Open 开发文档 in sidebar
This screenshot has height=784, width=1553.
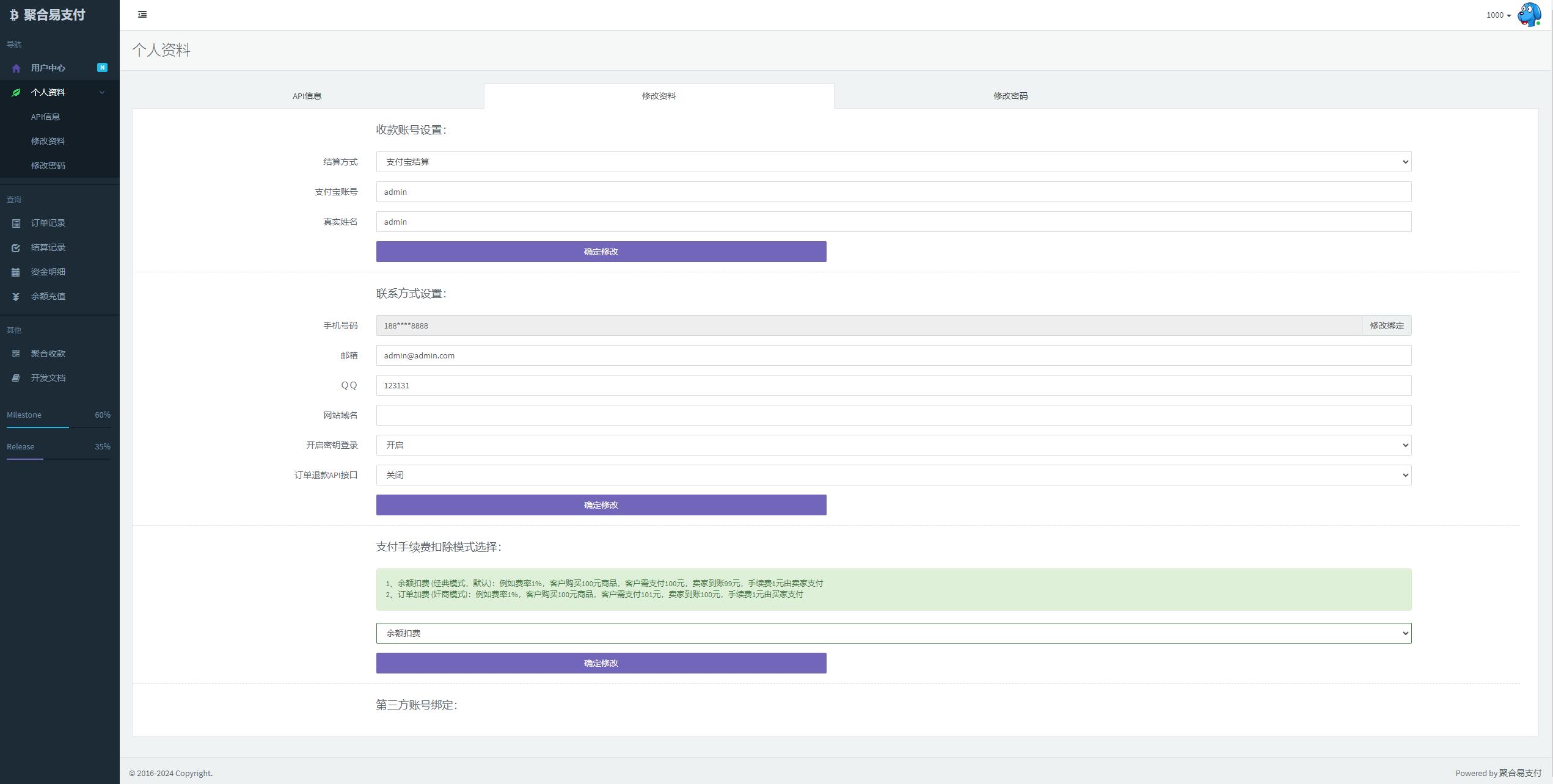tap(60, 378)
